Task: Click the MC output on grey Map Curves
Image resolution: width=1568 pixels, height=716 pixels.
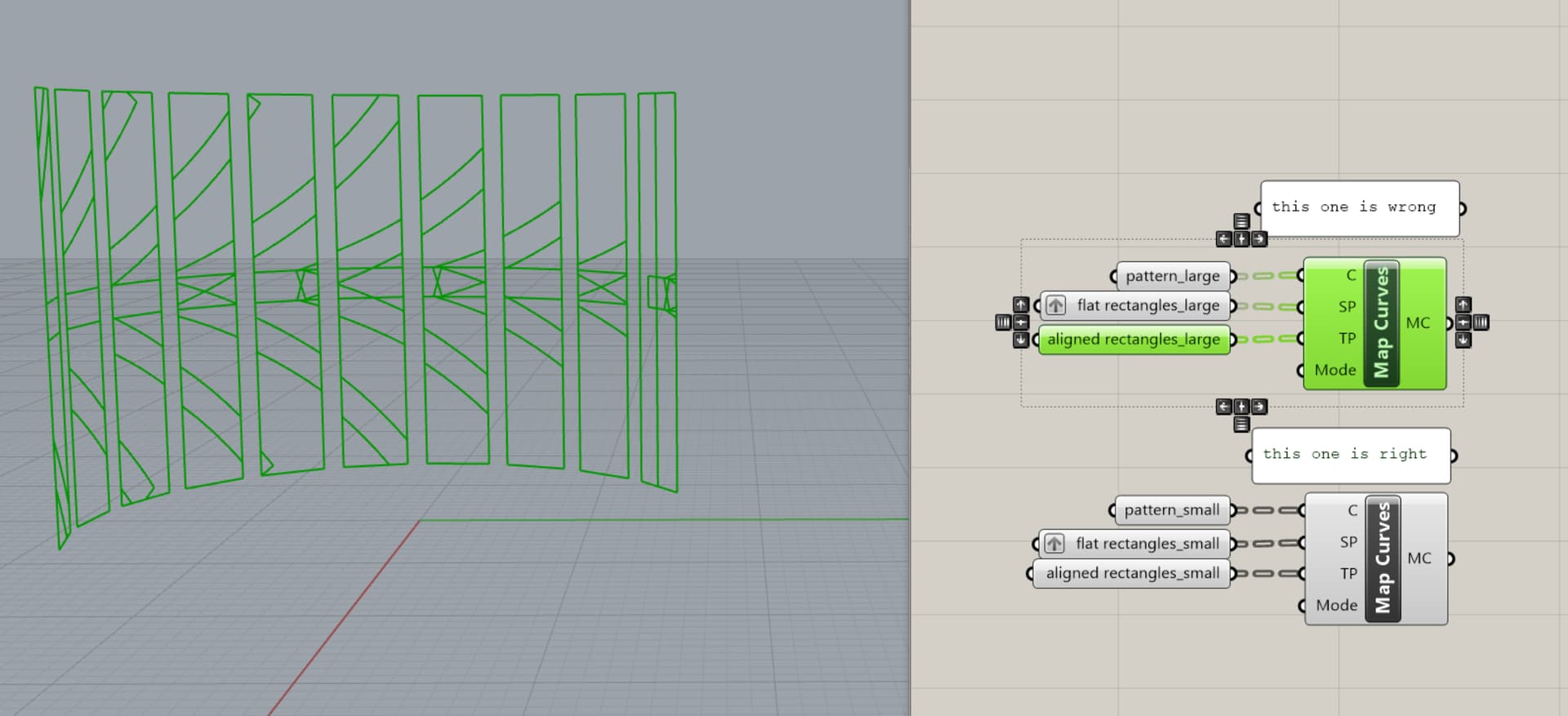Action: [1419, 558]
